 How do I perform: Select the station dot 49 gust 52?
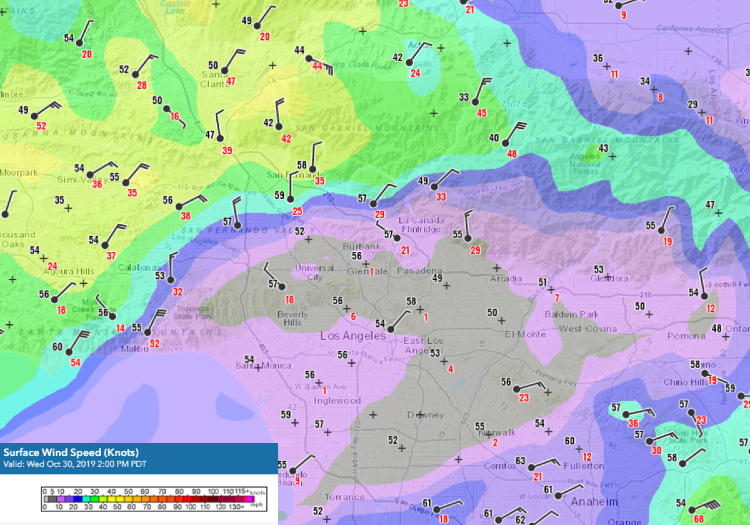(34, 116)
